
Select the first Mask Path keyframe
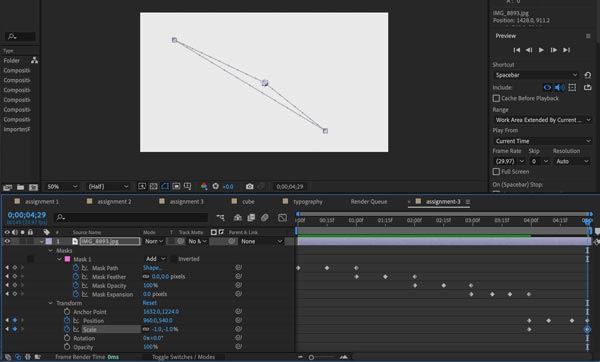[x=298, y=268]
